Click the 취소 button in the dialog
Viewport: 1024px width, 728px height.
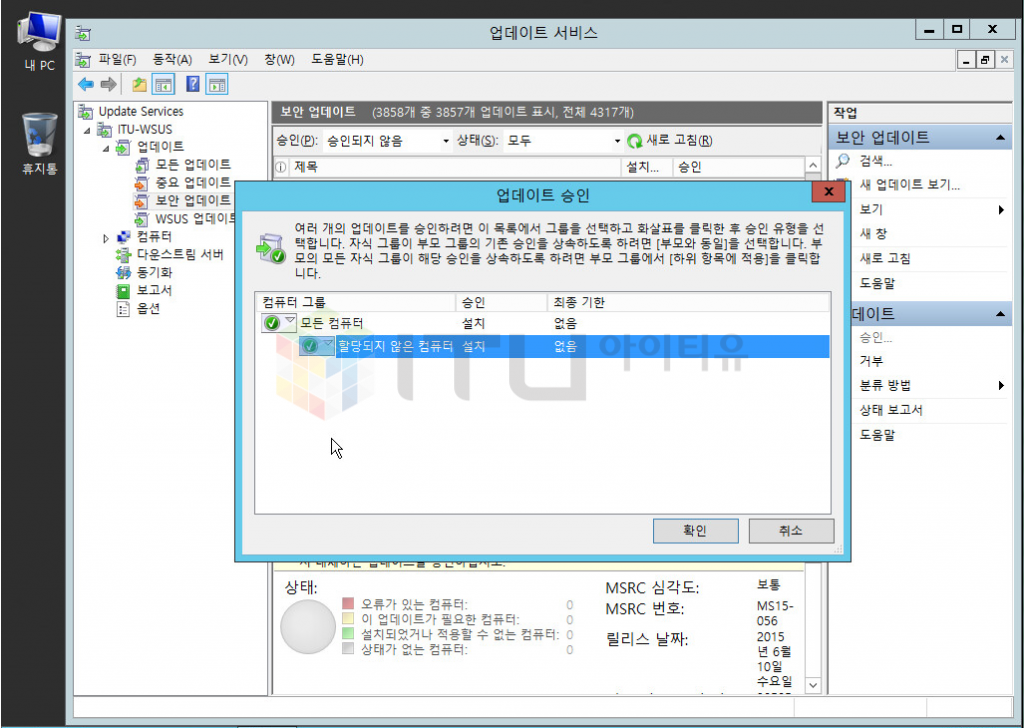(x=790, y=530)
